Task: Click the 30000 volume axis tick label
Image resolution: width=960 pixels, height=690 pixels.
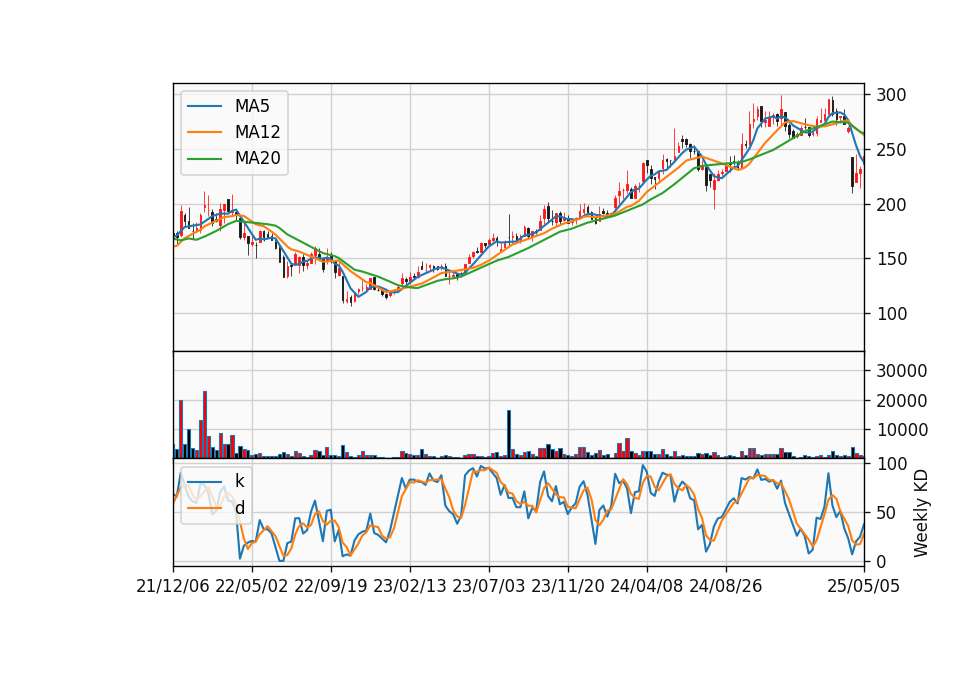Action: (901, 371)
